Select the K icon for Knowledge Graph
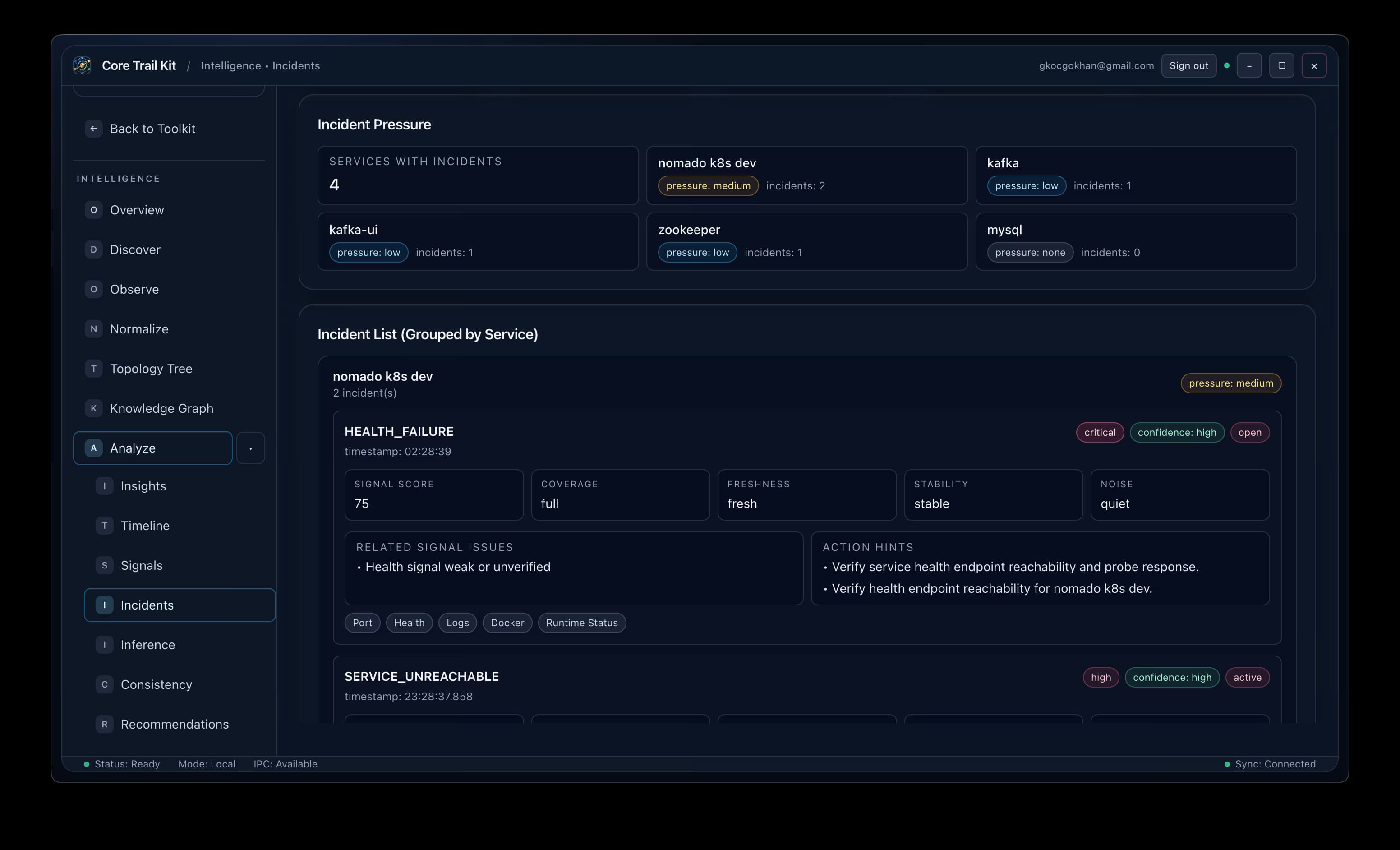This screenshot has height=850, width=1400. 94,408
